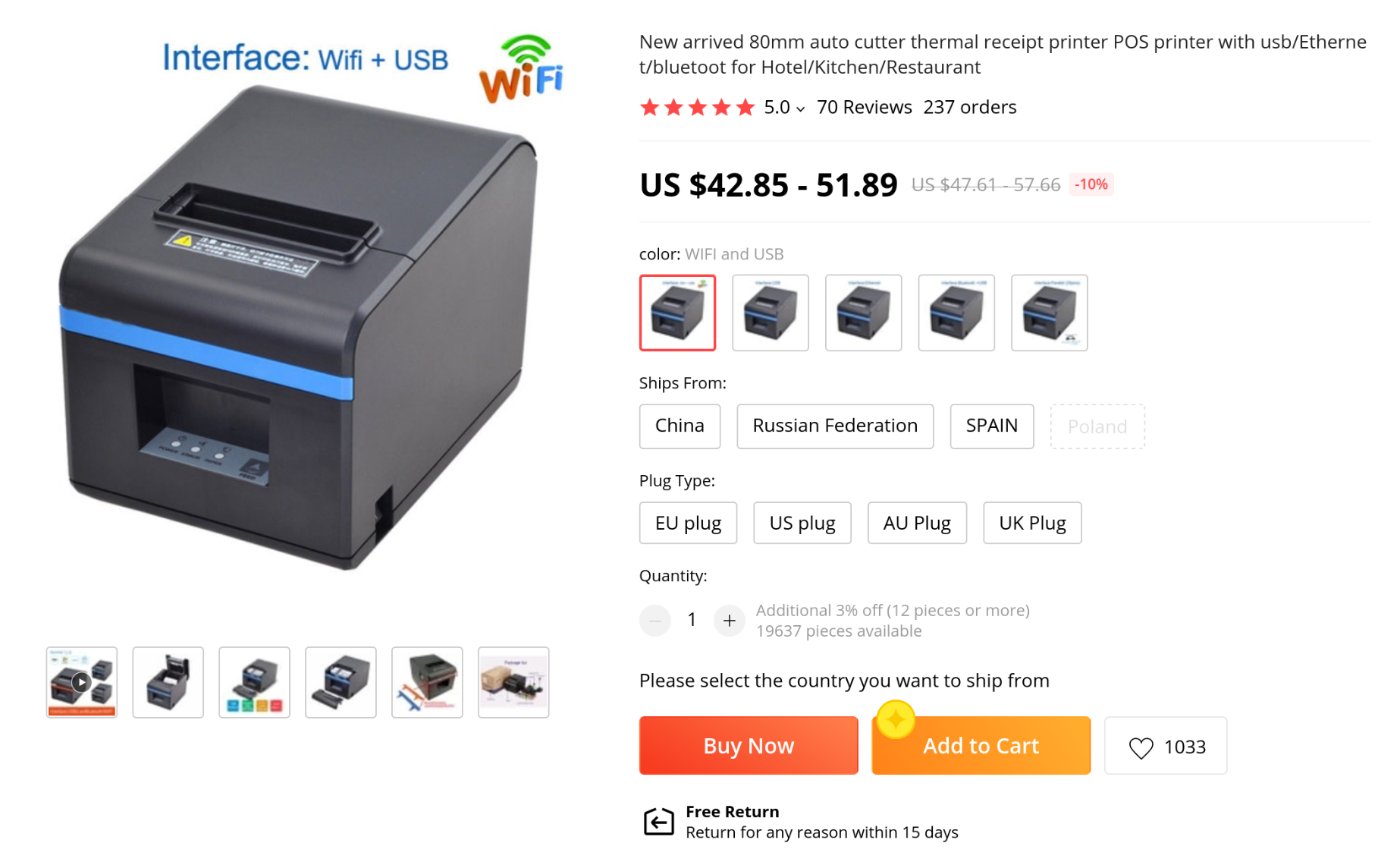Select SPAIN as shipping origin
Image resolution: width=1400 pixels, height=865 pixels.
pyautogui.click(x=992, y=426)
